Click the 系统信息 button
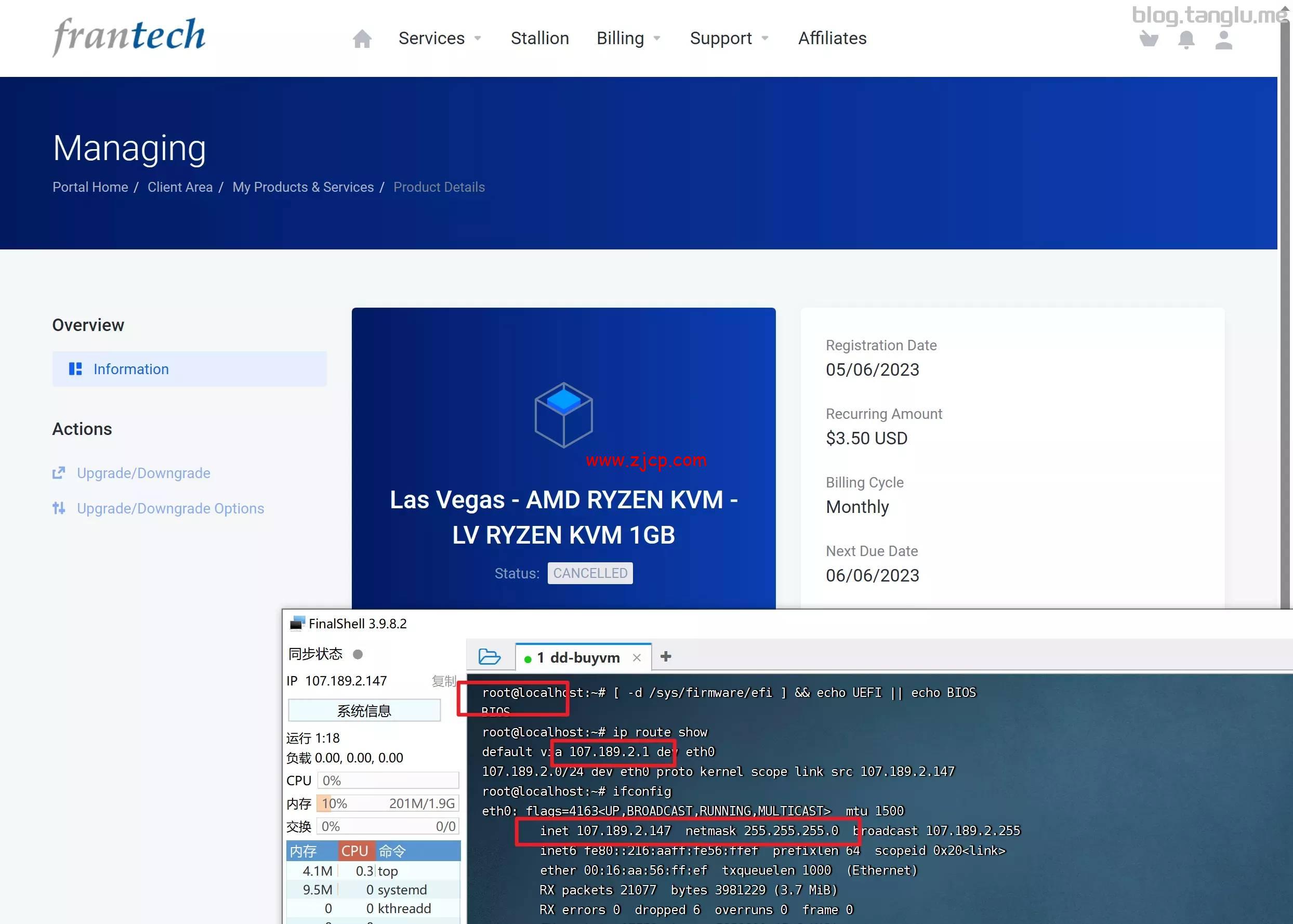Screen dimensions: 1293x924 coord(364,710)
